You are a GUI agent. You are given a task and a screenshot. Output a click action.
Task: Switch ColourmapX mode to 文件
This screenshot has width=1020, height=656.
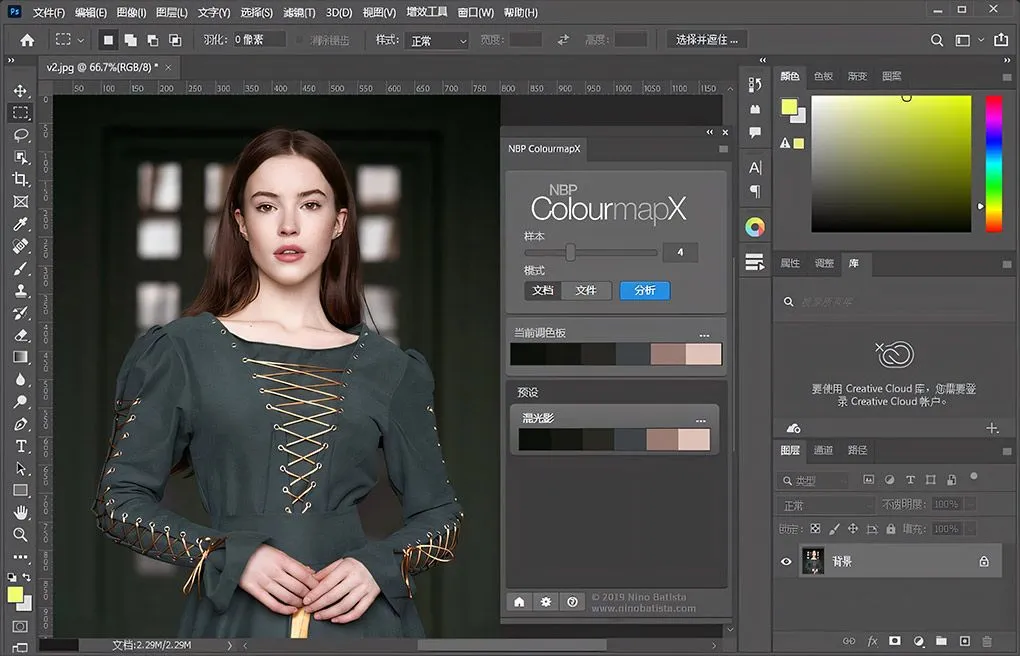(x=586, y=290)
